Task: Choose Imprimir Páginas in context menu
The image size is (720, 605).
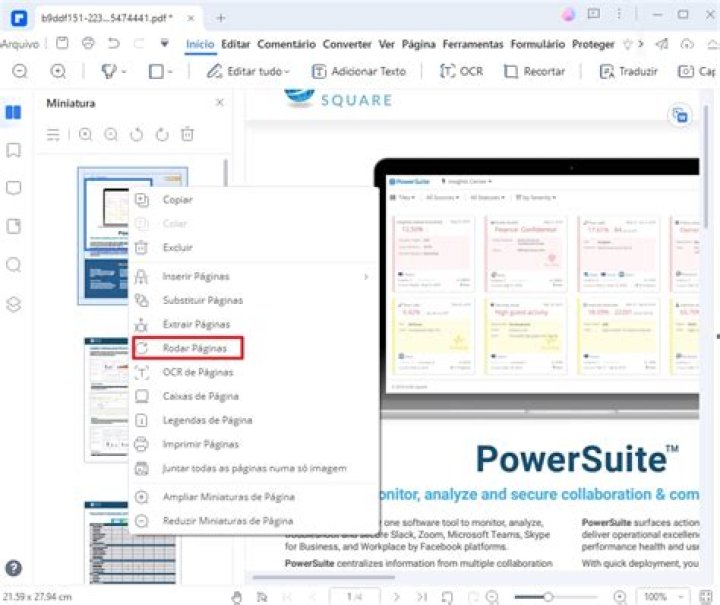Action: (x=253, y=444)
